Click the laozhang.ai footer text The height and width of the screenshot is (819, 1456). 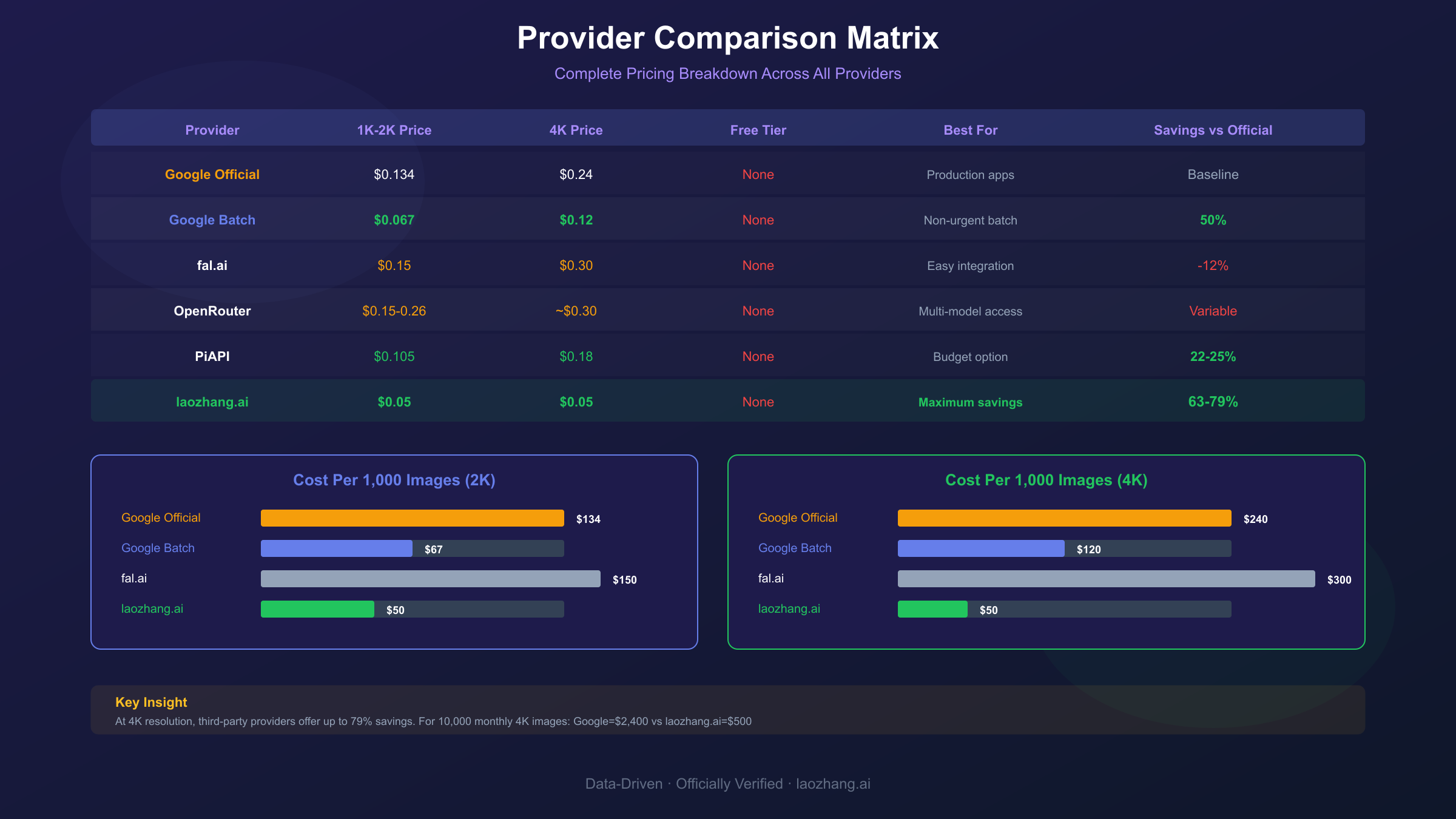(x=833, y=784)
